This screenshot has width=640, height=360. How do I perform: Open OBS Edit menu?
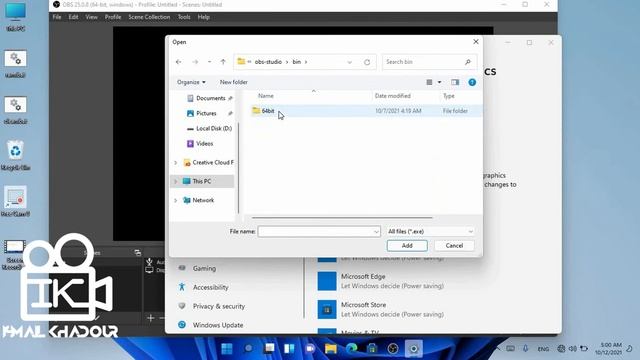click(73, 17)
